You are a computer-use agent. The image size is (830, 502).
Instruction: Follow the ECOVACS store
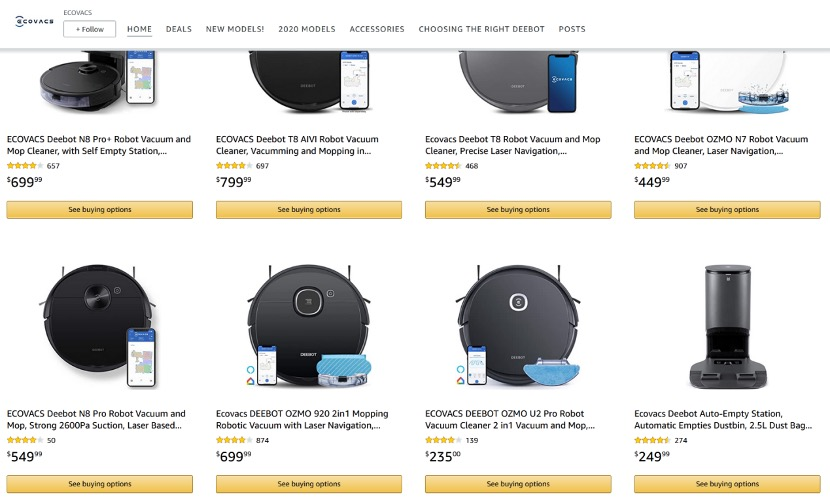coord(89,29)
